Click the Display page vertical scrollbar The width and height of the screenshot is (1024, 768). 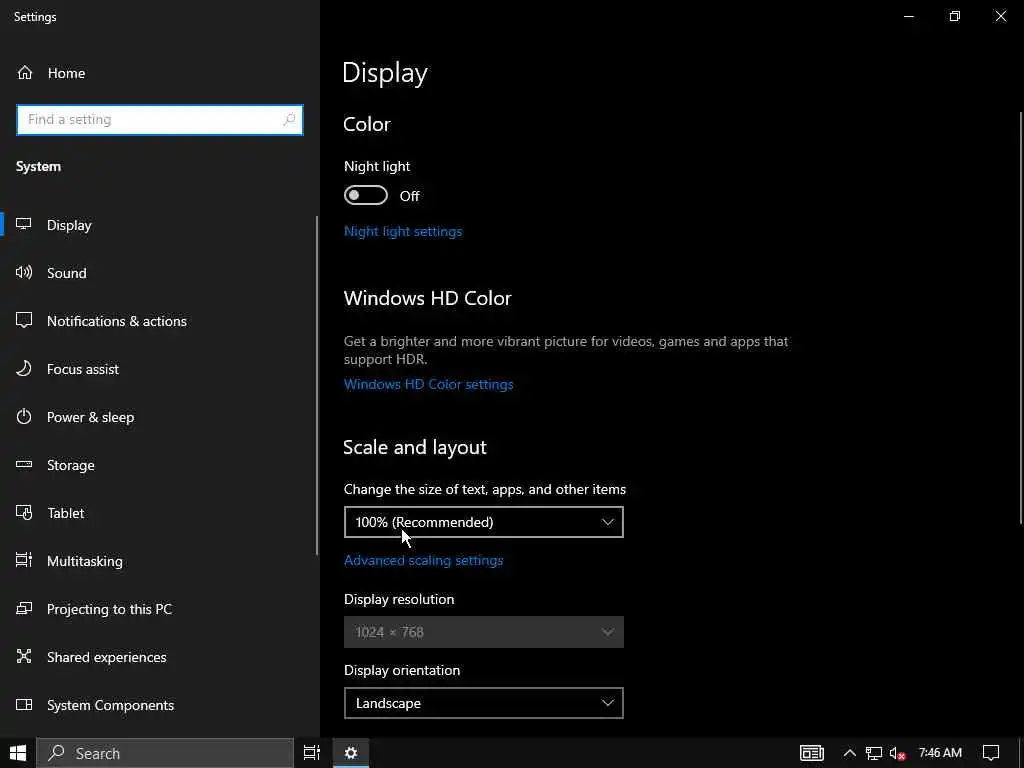click(x=1021, y=317)
